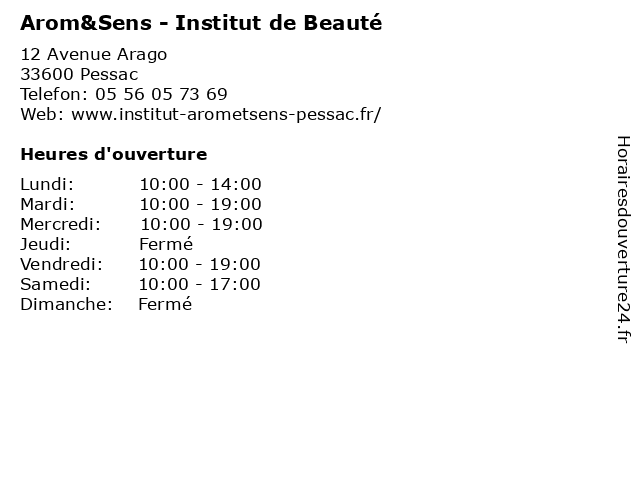Select the Jeudi day label
This screenshot has height=480, width=640.
click(x=45, y=244)
